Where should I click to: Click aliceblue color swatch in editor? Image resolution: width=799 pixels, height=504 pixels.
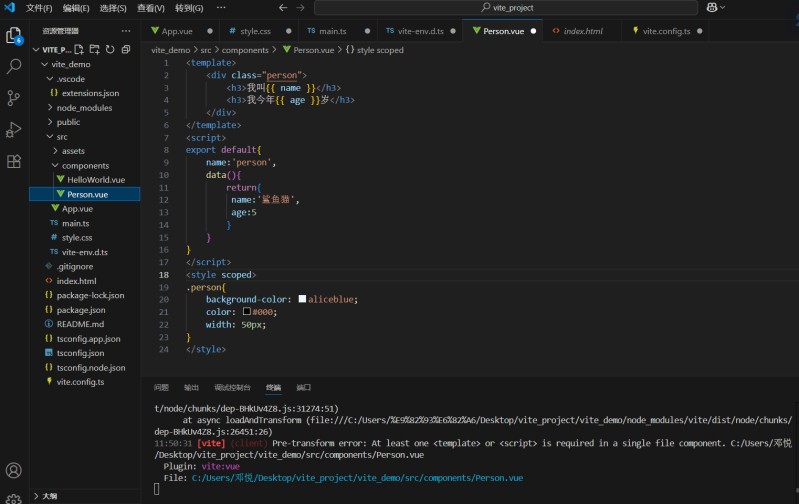coord(302,299)
